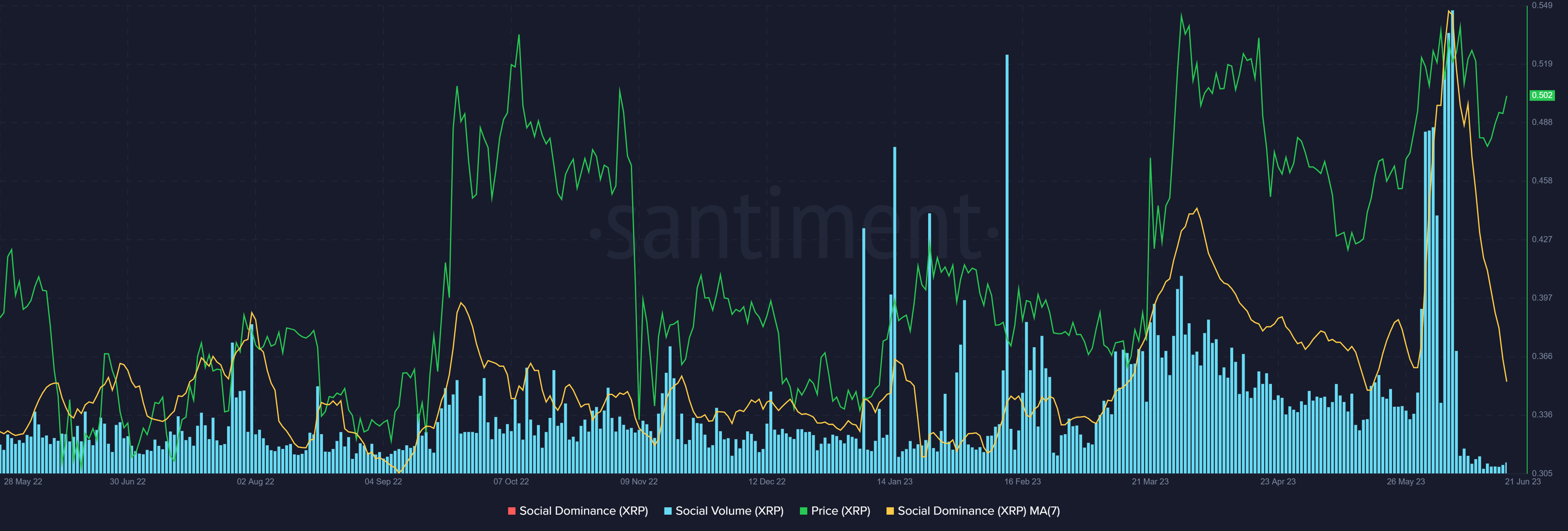Viewport: 1568px width, 531px height.
Task: Click the 0.366 price axis value
Action: pos(1542,356)
